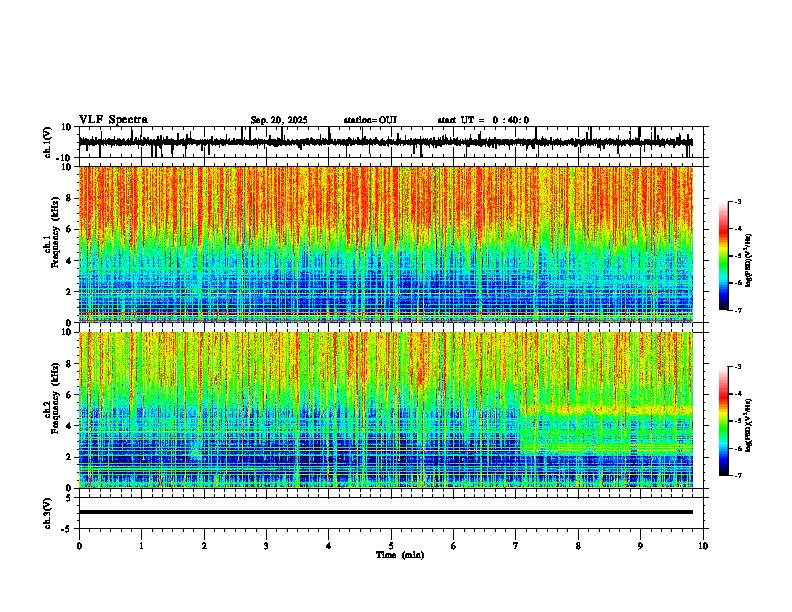The width and height of the screenshot is (792, 612).
Task: Select the date 'Sep. 20, 2025'
Action: 279,120
